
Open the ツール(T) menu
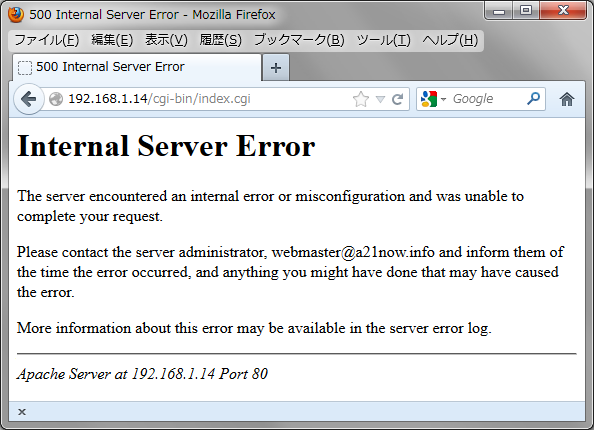[383, 40]
